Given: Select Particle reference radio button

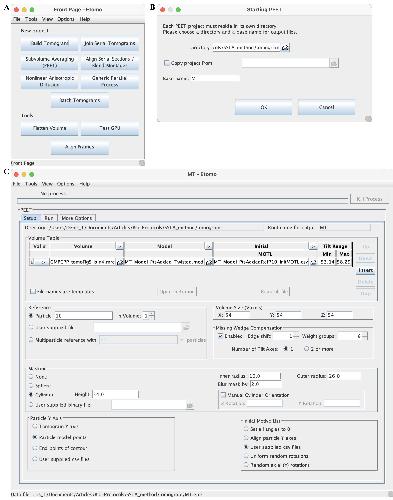Looking at the screenshot, I should pos(32,315).
